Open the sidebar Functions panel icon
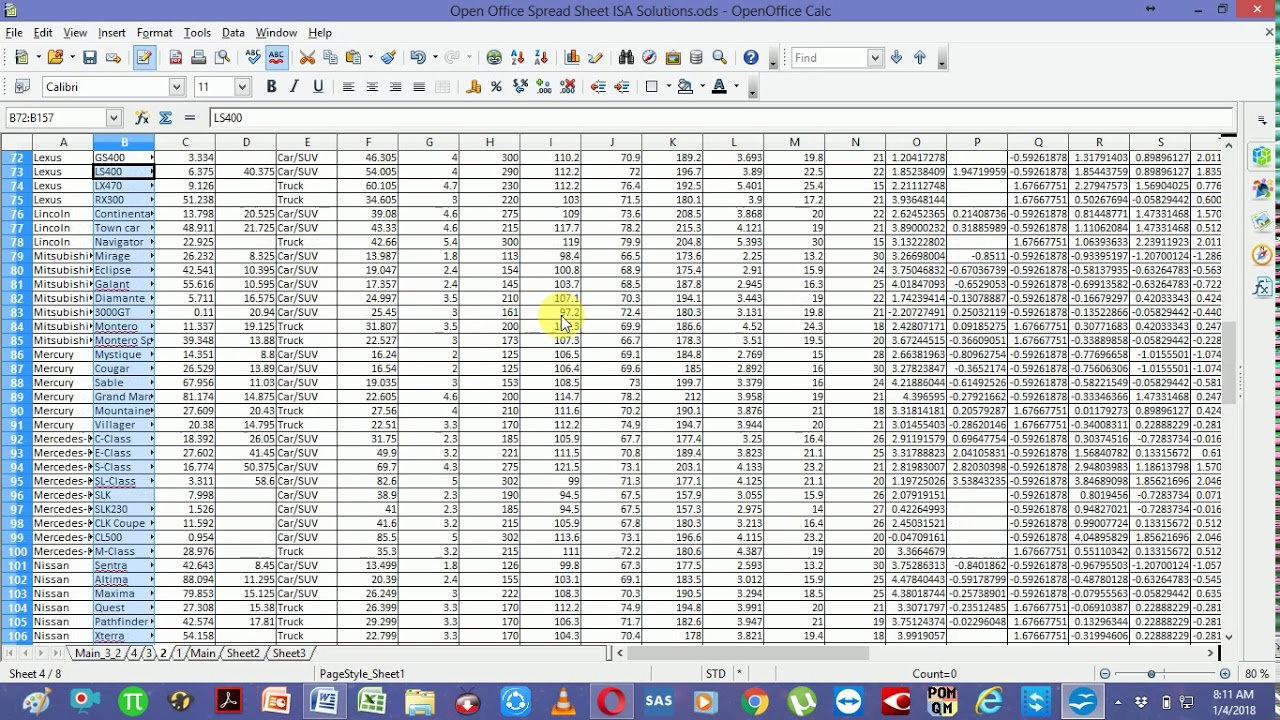 1262,288
